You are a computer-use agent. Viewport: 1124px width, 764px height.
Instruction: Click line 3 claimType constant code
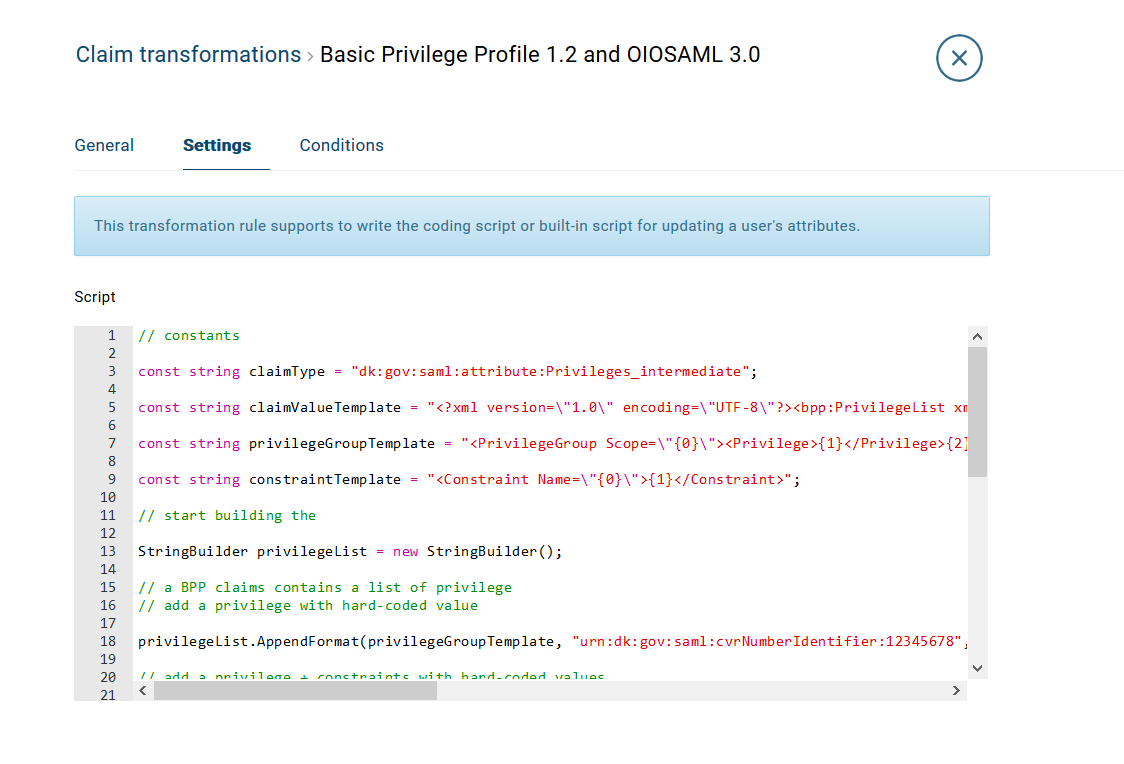[x=447, y=372]
